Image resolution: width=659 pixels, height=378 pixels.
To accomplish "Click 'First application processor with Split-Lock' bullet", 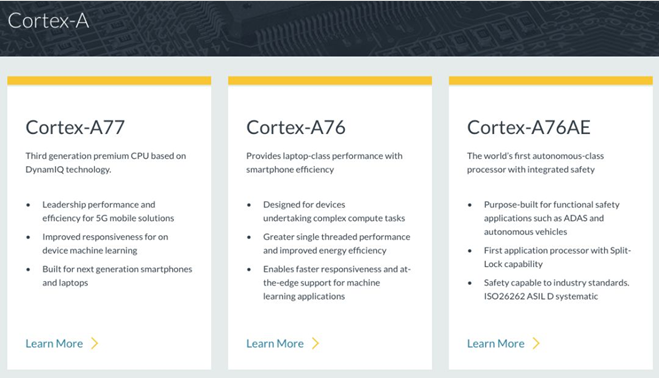I will pos(557,257).
